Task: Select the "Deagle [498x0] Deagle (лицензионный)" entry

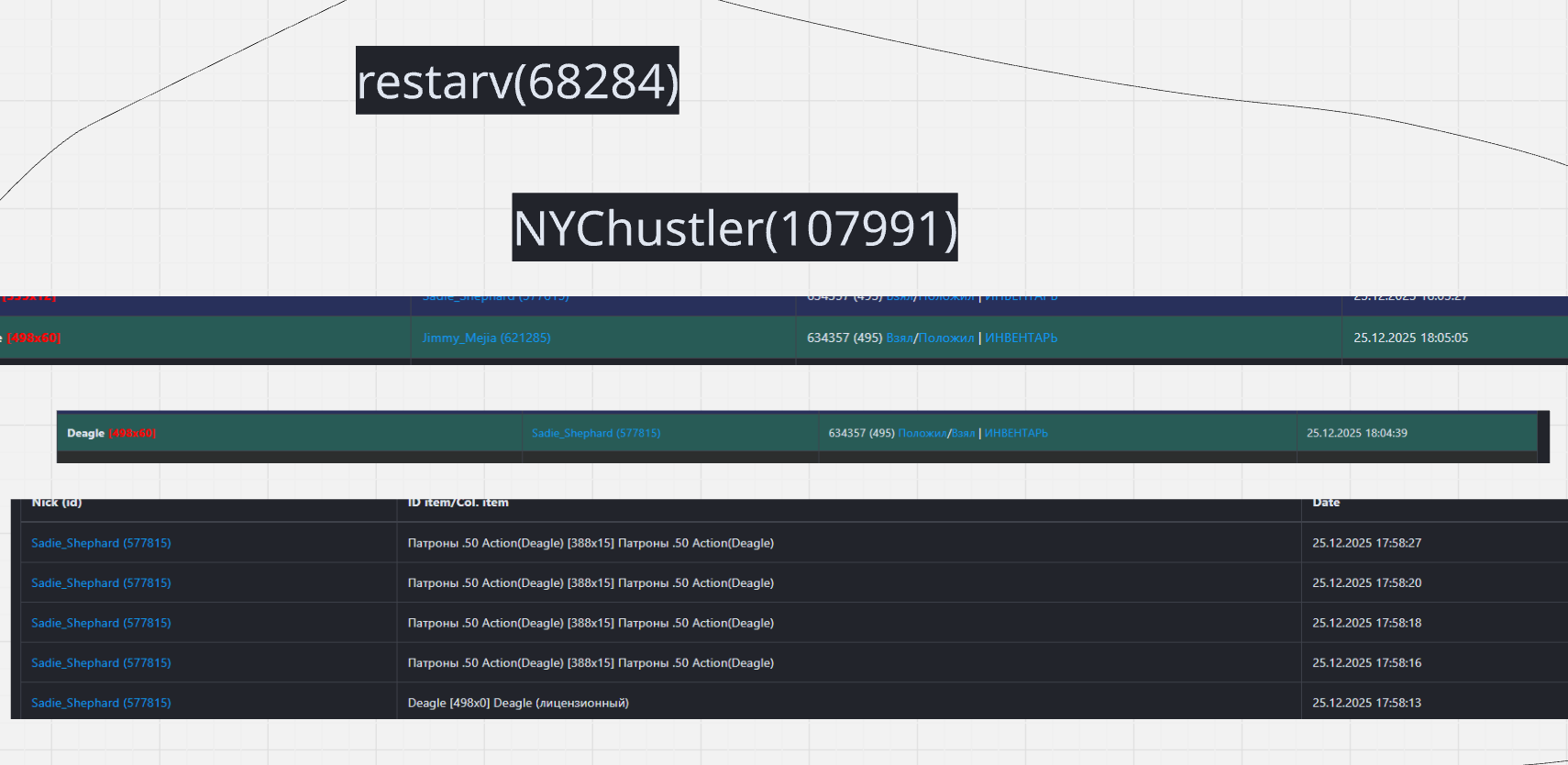Action: (518, 704)
